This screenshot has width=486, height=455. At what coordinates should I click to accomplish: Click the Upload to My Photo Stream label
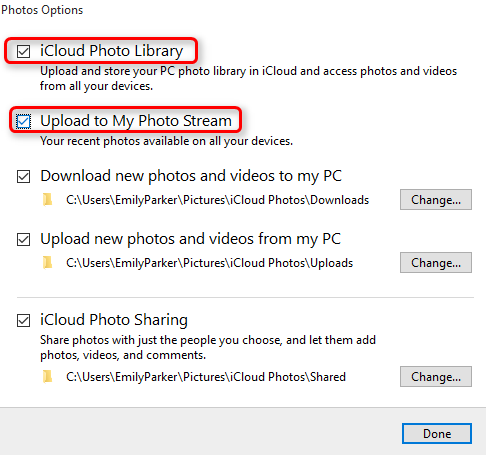click(136, 121)
